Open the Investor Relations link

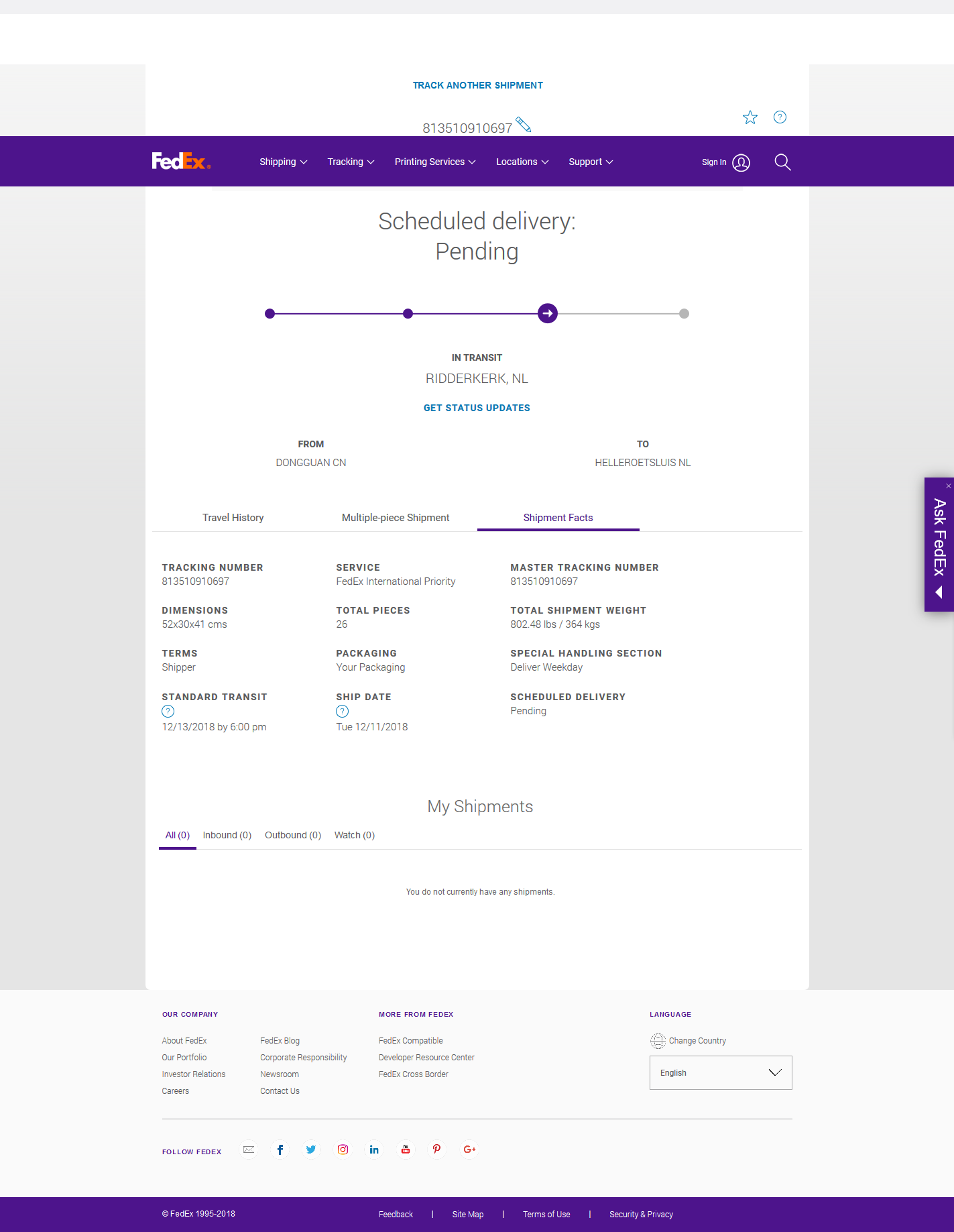194,1074
